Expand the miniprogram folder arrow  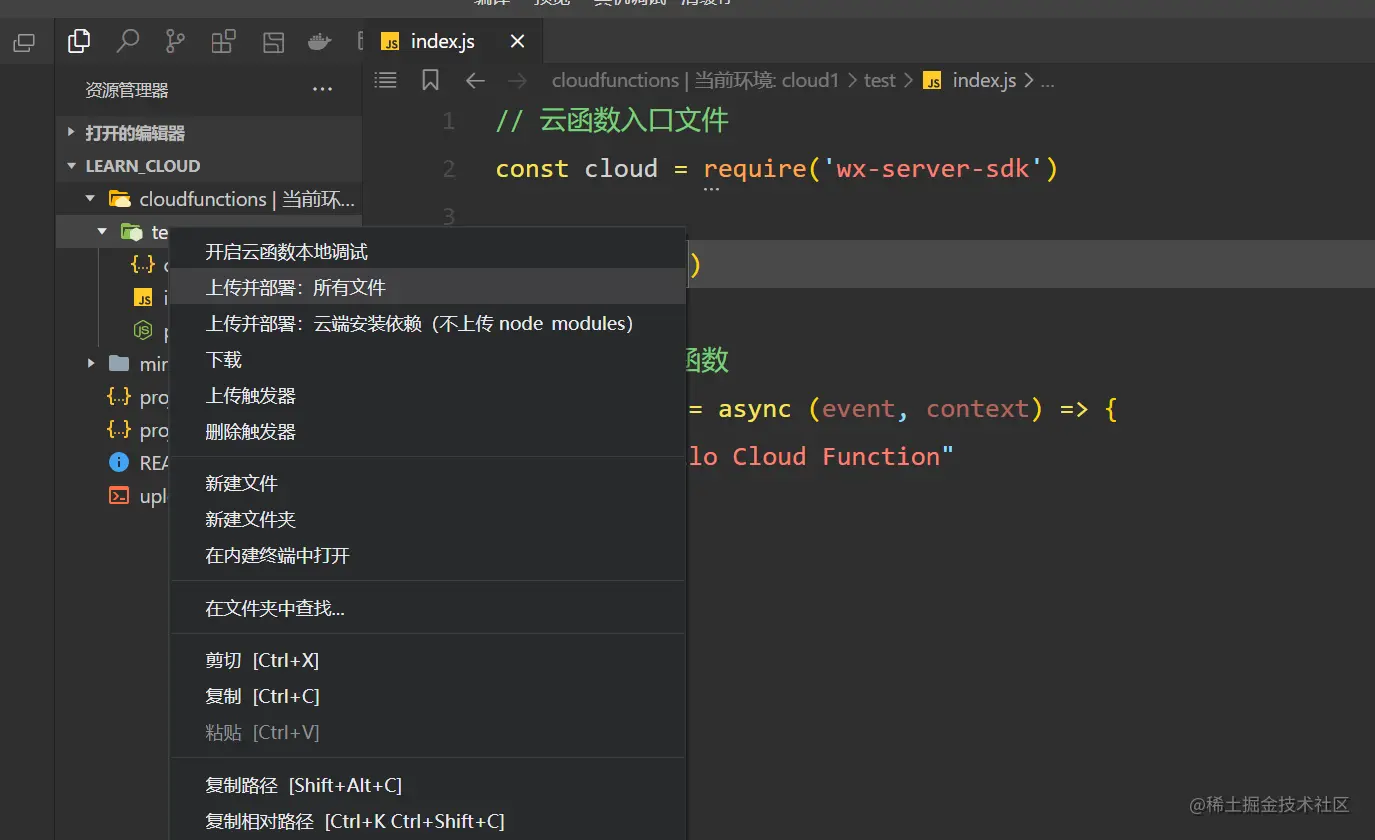91,363
